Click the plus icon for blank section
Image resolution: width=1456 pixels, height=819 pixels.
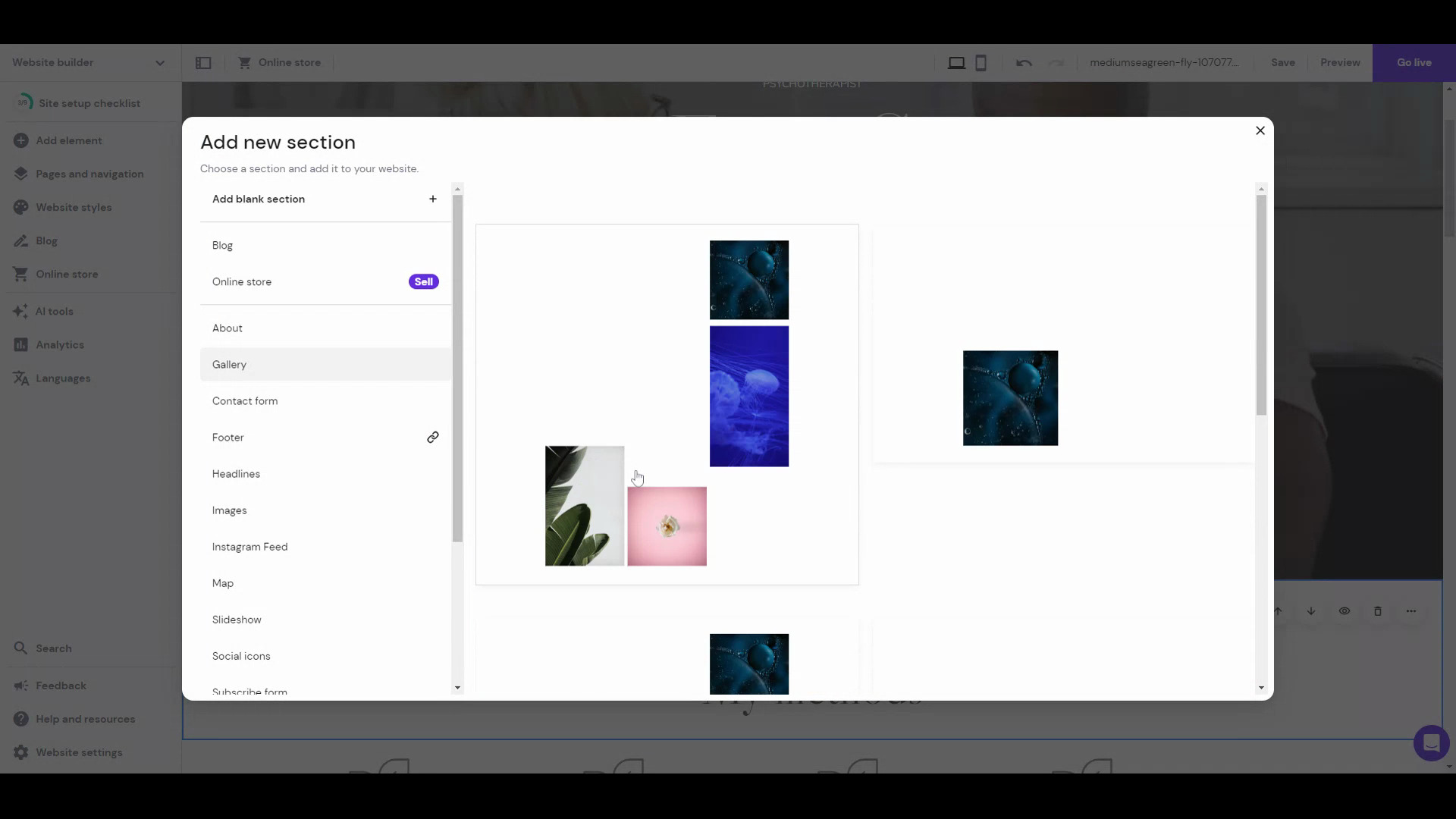433,199
